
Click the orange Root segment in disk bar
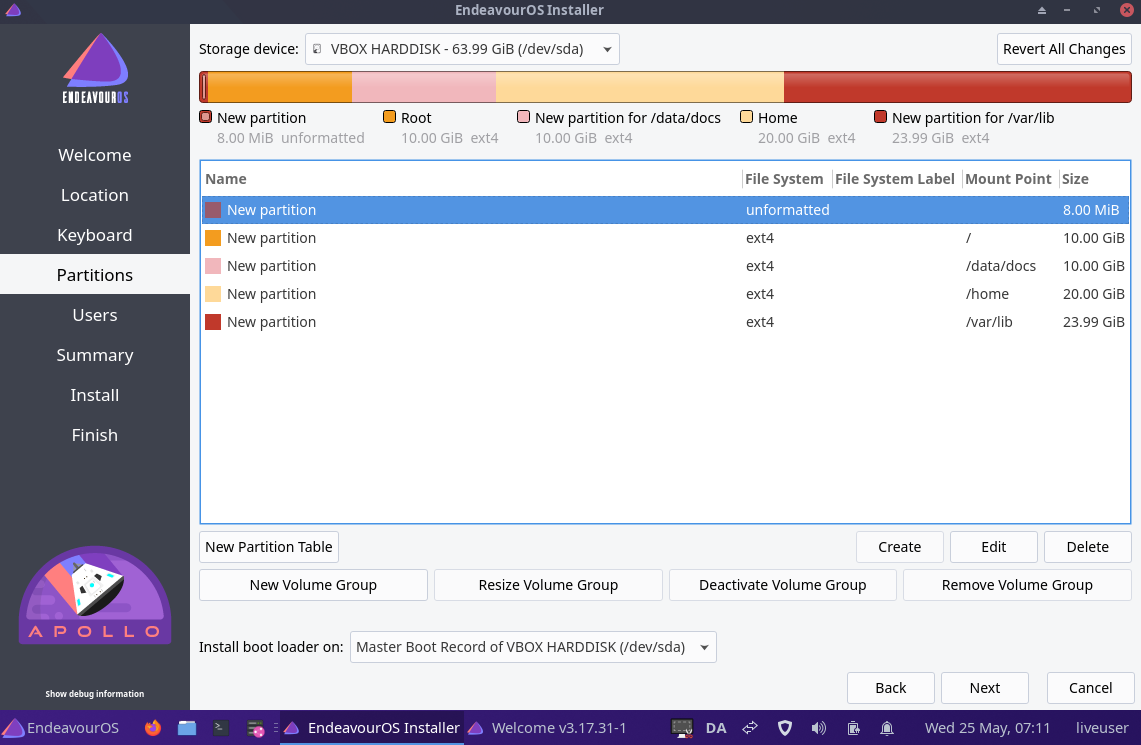[x=280, y=87]
